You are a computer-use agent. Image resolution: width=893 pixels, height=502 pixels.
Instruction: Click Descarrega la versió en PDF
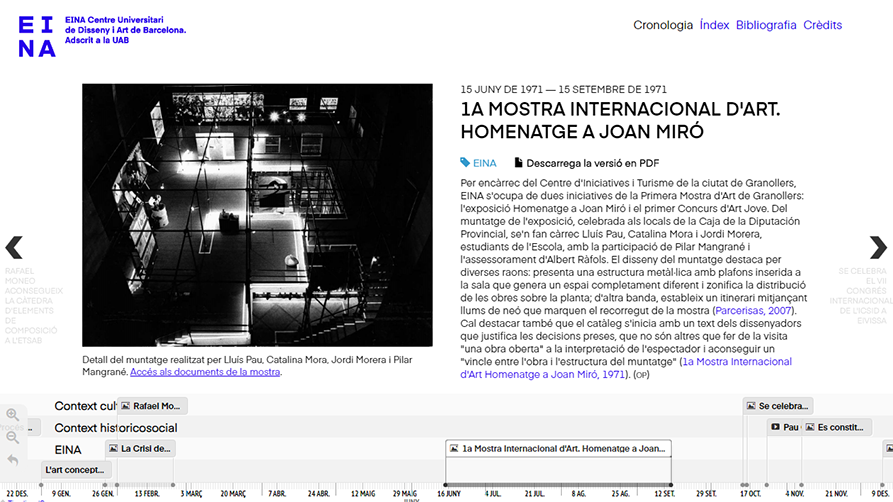tap(592, 164)
